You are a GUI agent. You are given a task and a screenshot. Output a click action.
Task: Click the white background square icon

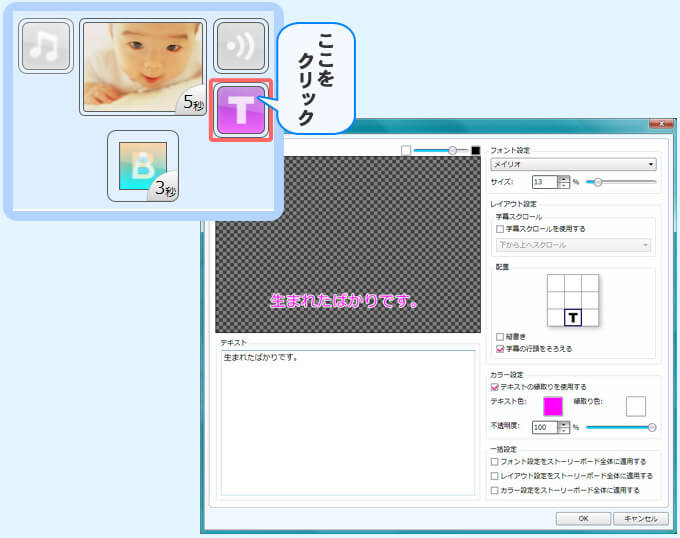406,150
